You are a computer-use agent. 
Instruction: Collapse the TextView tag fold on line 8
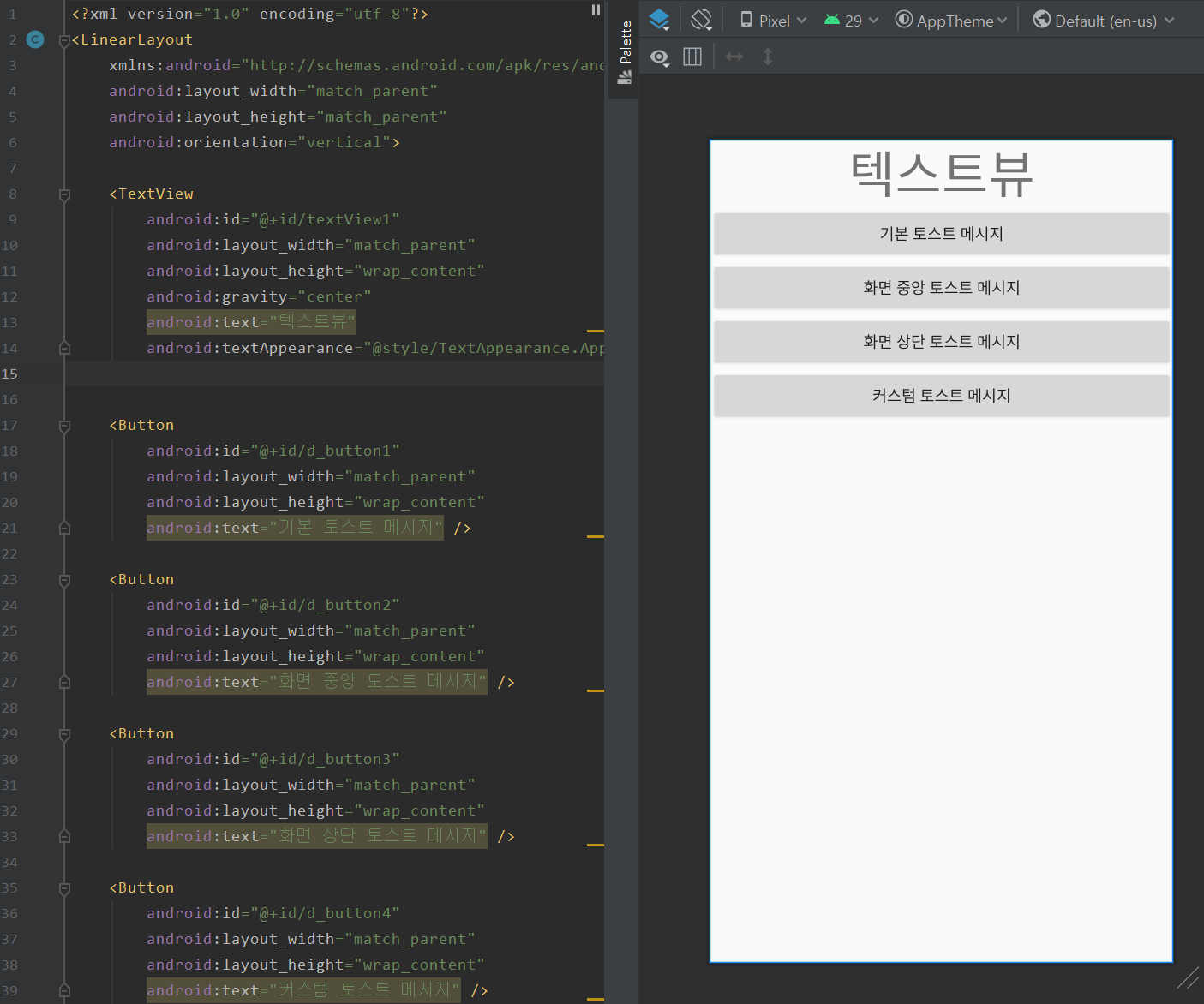(x=64, y=194)
